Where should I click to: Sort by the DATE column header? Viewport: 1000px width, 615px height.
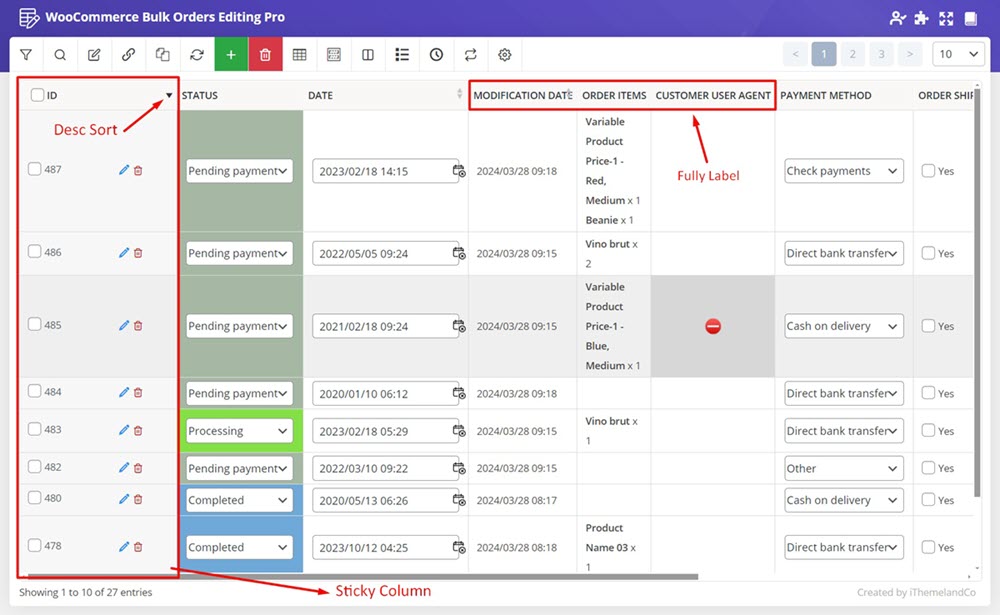point(320,95)
